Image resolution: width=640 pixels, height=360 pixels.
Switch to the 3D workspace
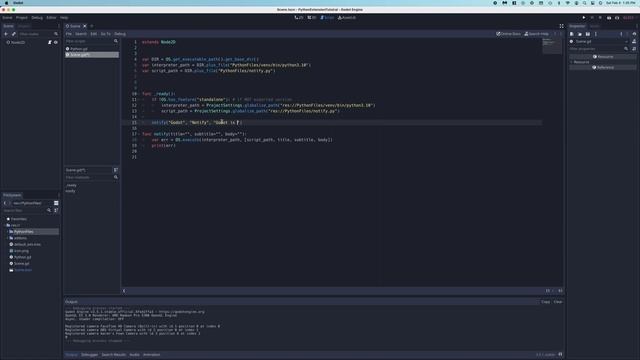click(x=312, y=18)
